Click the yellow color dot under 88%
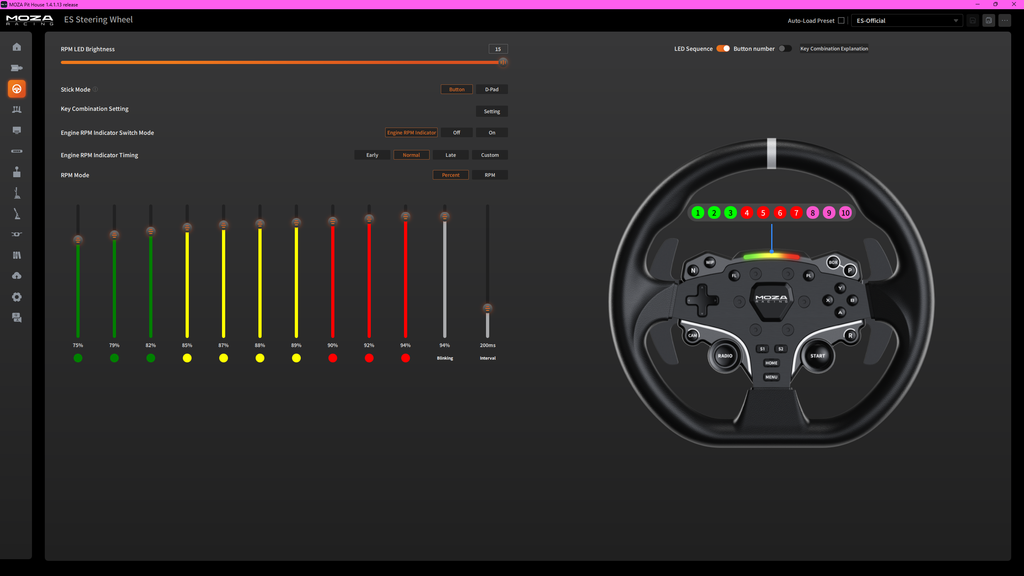 point(260,358)
